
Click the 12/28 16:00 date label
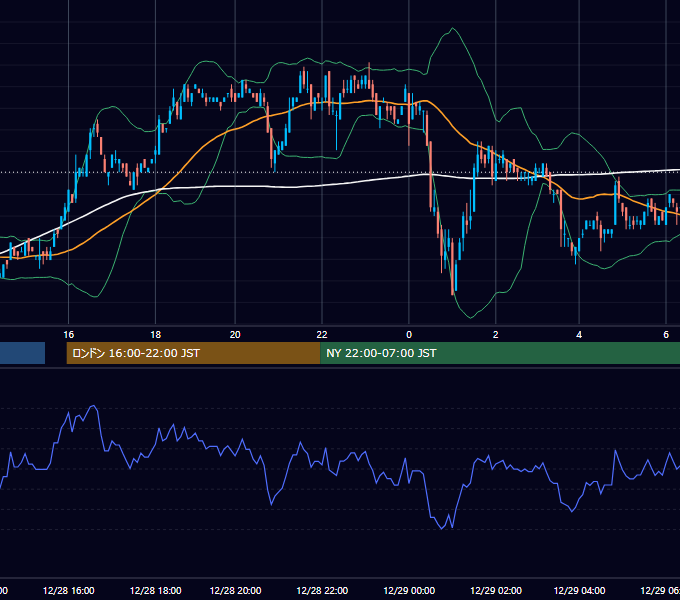coord(69,590)
